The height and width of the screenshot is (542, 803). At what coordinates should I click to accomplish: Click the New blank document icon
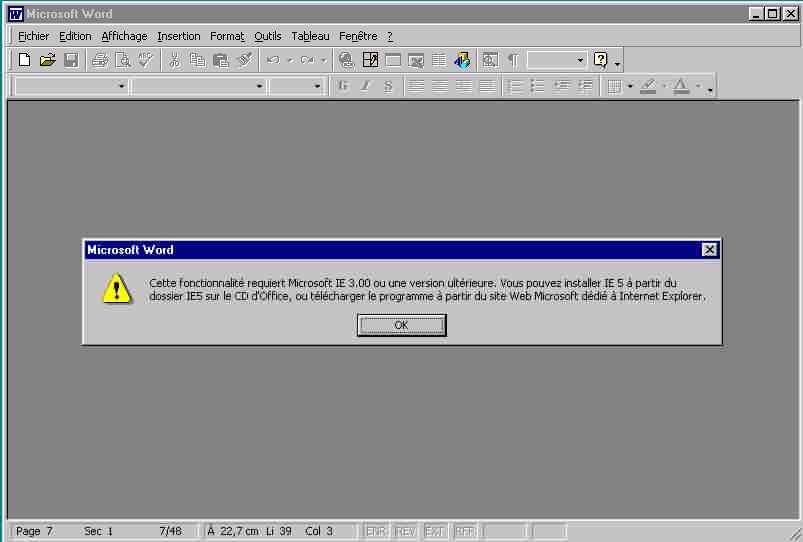[24, 60]
